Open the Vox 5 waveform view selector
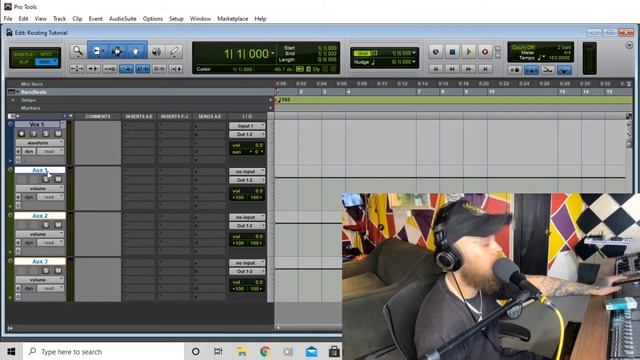Image resolution: width=640 pixels, height=360 pixels. click(x=40, y=143)
